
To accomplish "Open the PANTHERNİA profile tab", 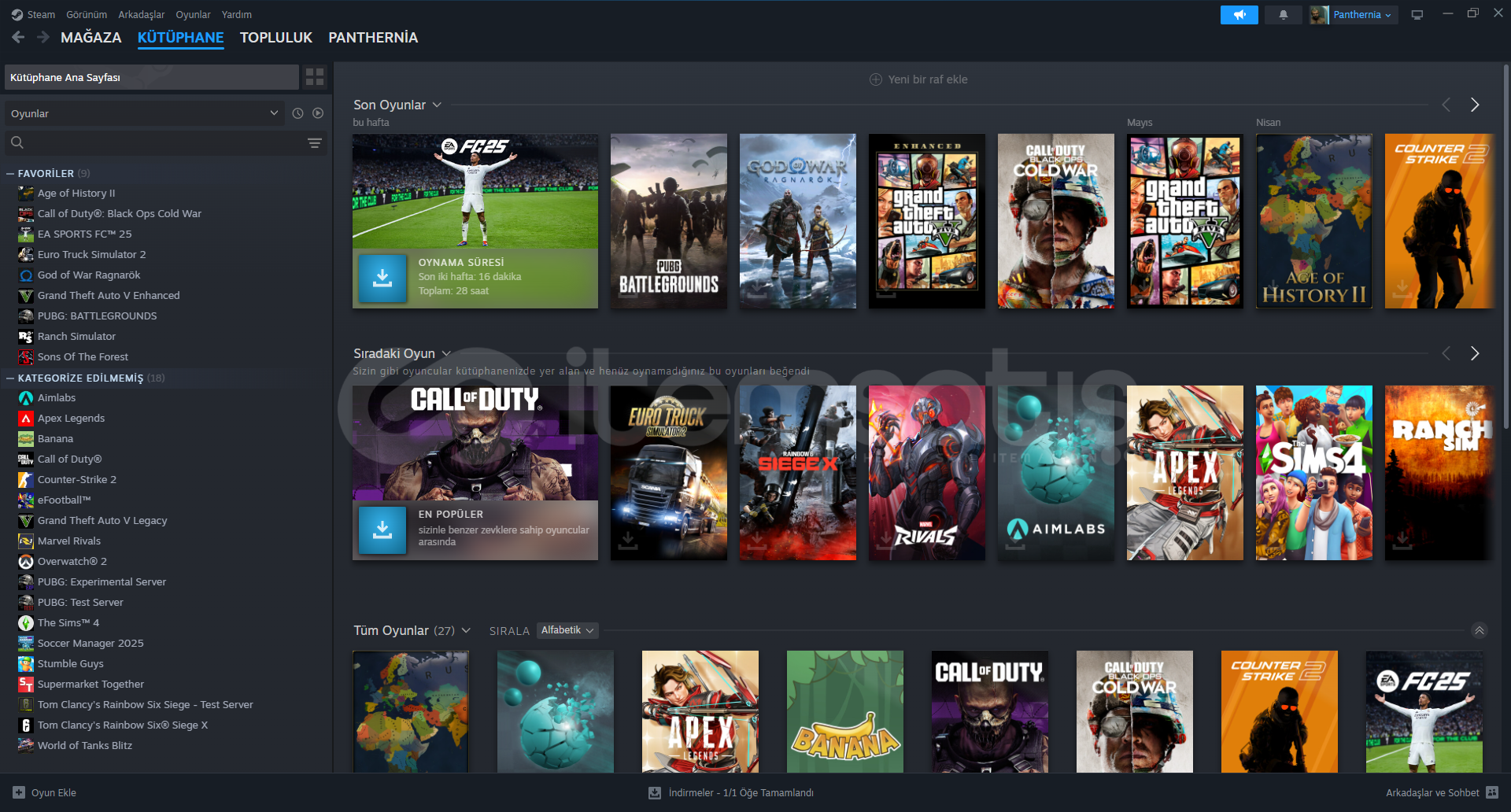I will pos(373,37).
